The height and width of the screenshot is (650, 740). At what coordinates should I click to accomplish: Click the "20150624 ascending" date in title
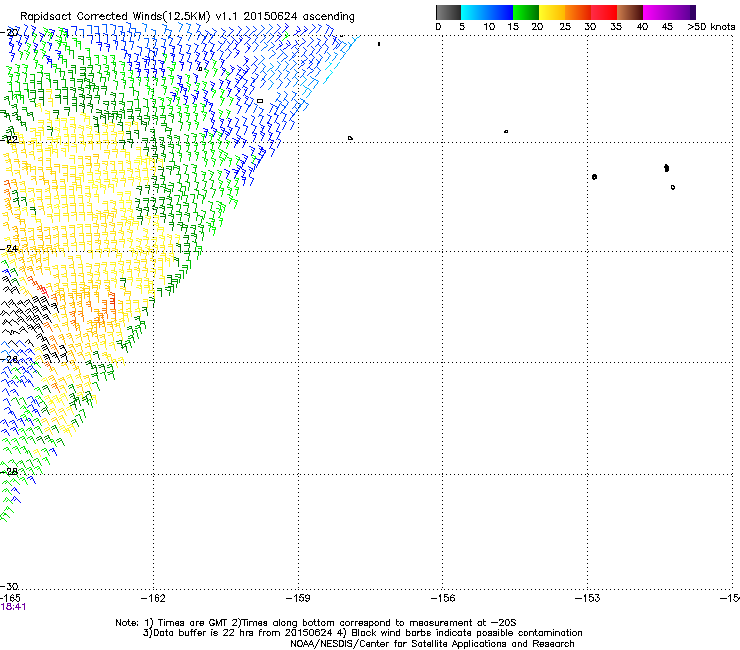point(299,17)
